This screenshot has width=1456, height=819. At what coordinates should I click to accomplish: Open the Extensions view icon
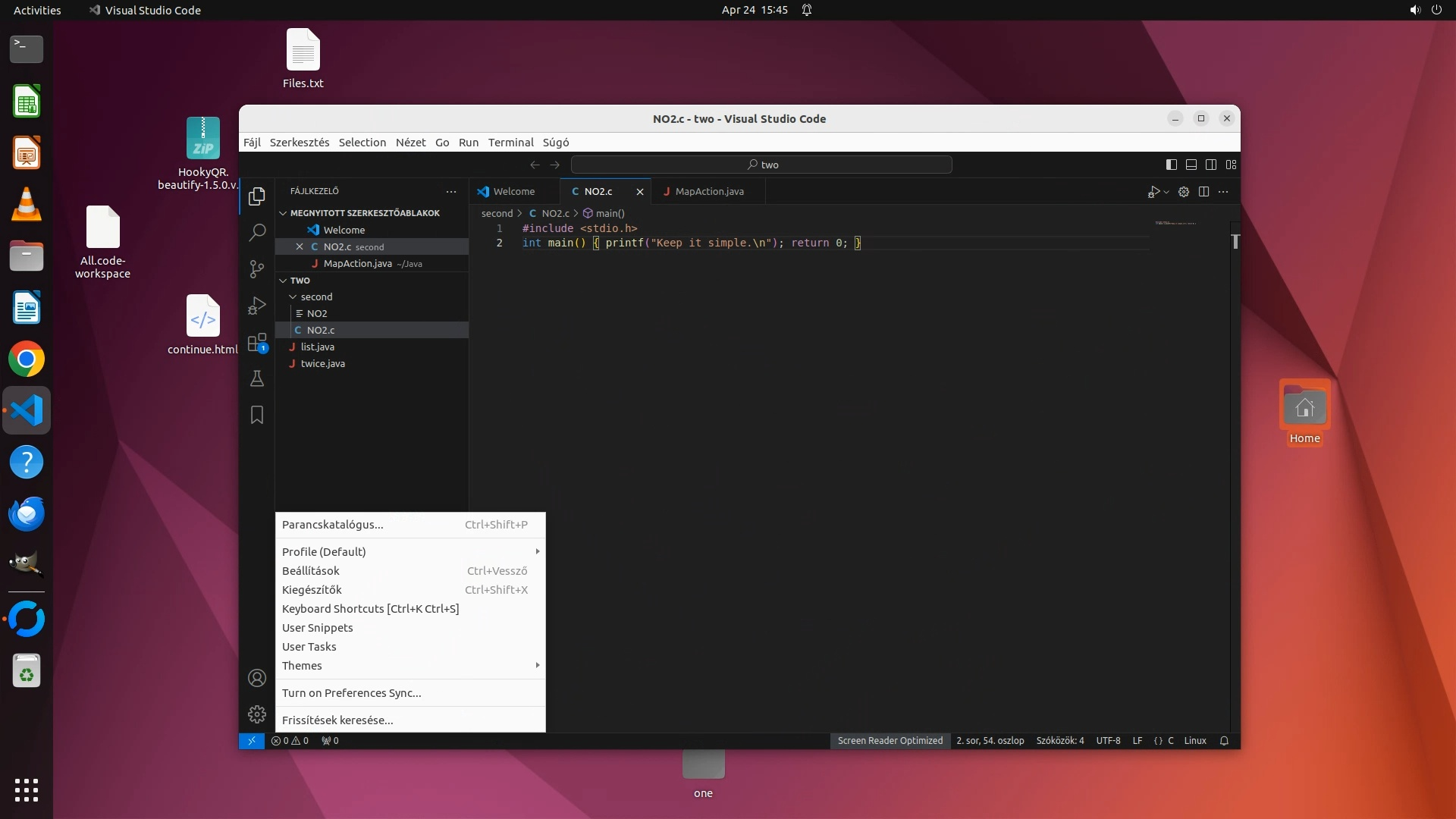coord(257,342)
